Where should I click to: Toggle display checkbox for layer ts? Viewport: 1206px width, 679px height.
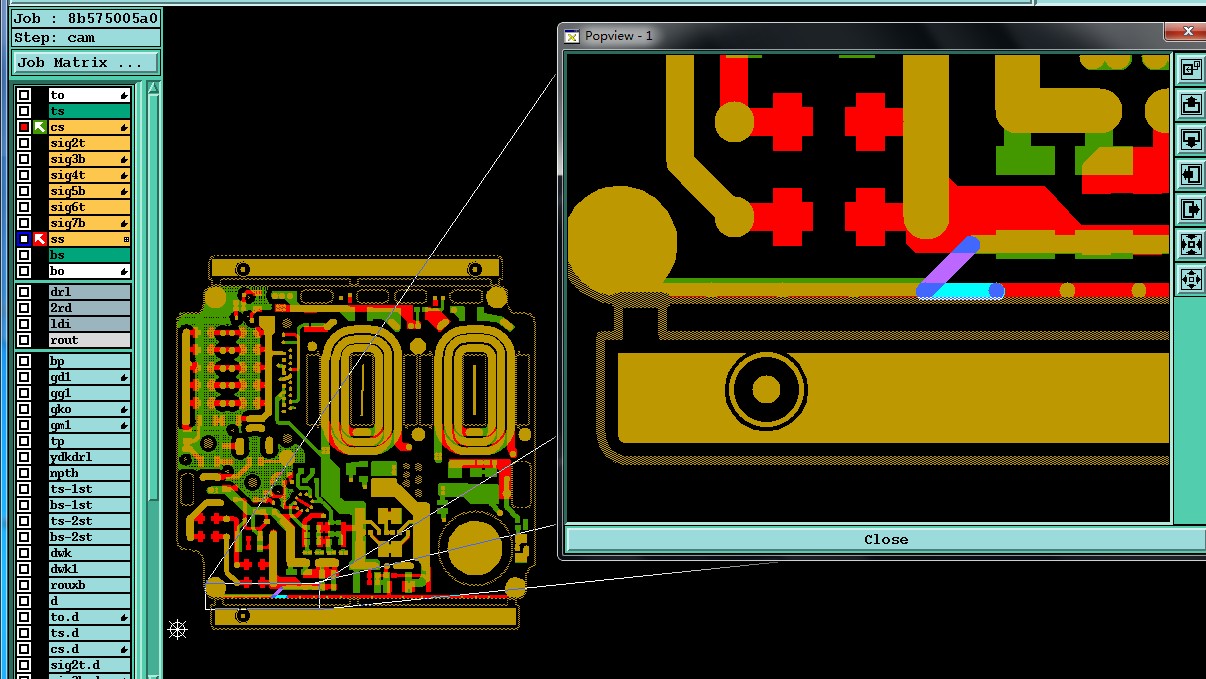[x=24, y=111]
